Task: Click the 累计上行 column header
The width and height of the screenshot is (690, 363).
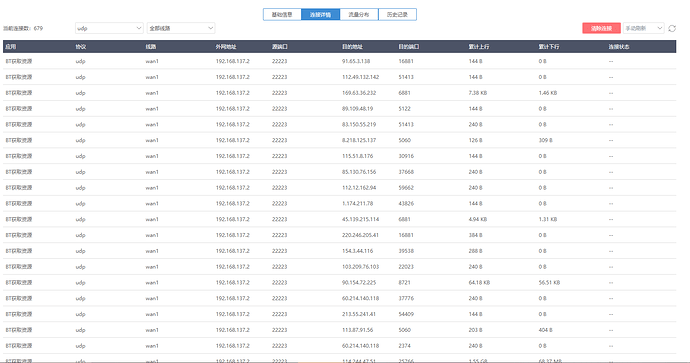Action: pyautogui.click(x=479, y=47)
